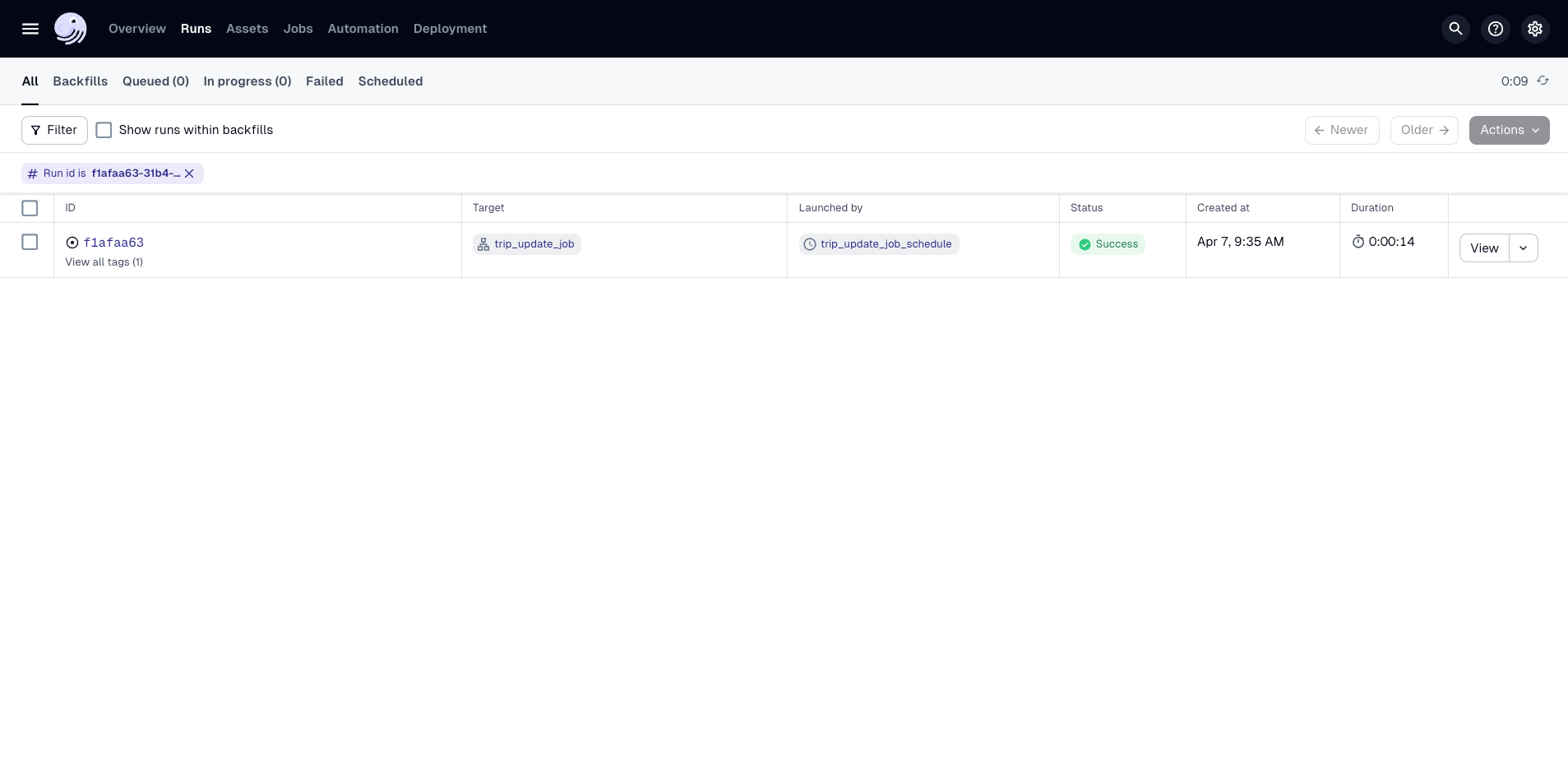Click the trip_update_job target tag

(x=527, y=244)
